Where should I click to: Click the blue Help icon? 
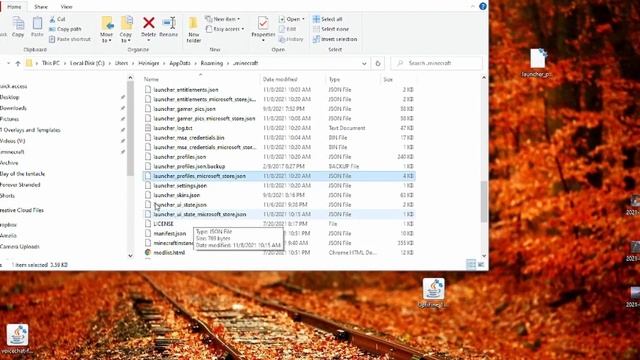483,6
